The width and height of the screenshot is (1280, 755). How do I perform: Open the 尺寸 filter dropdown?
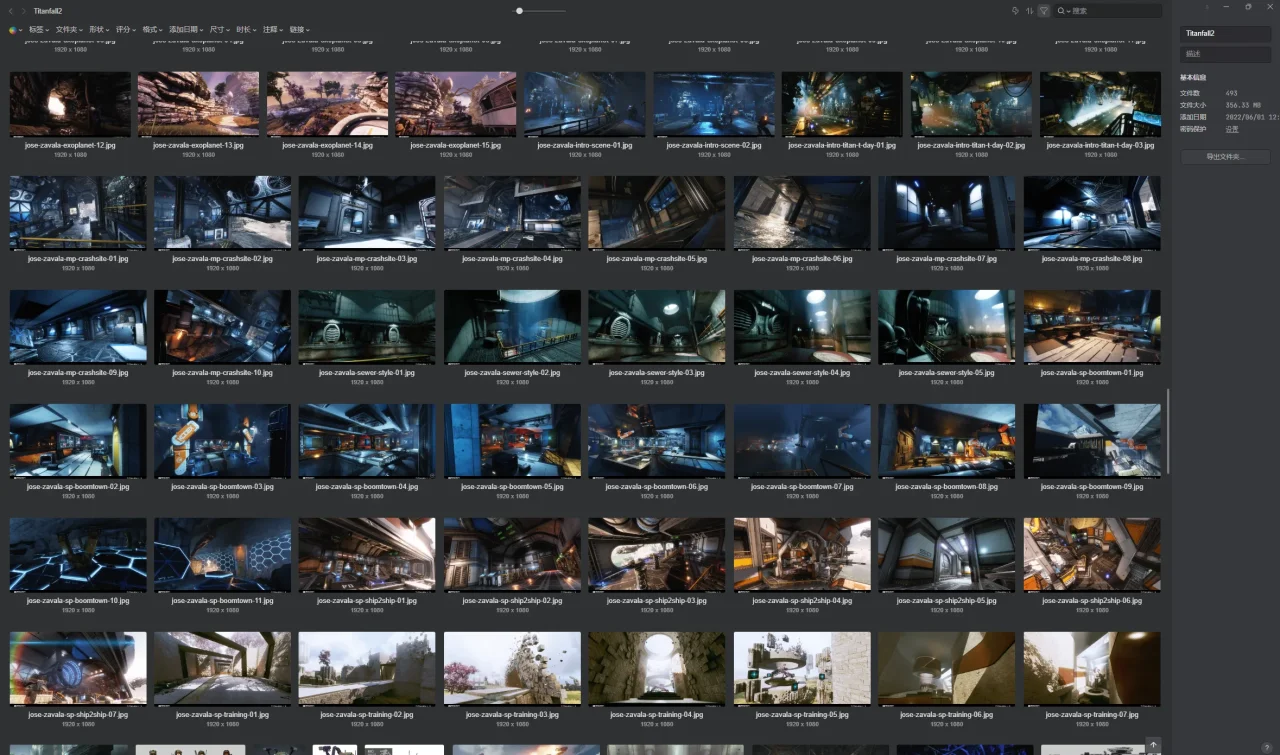coord(220,30)
